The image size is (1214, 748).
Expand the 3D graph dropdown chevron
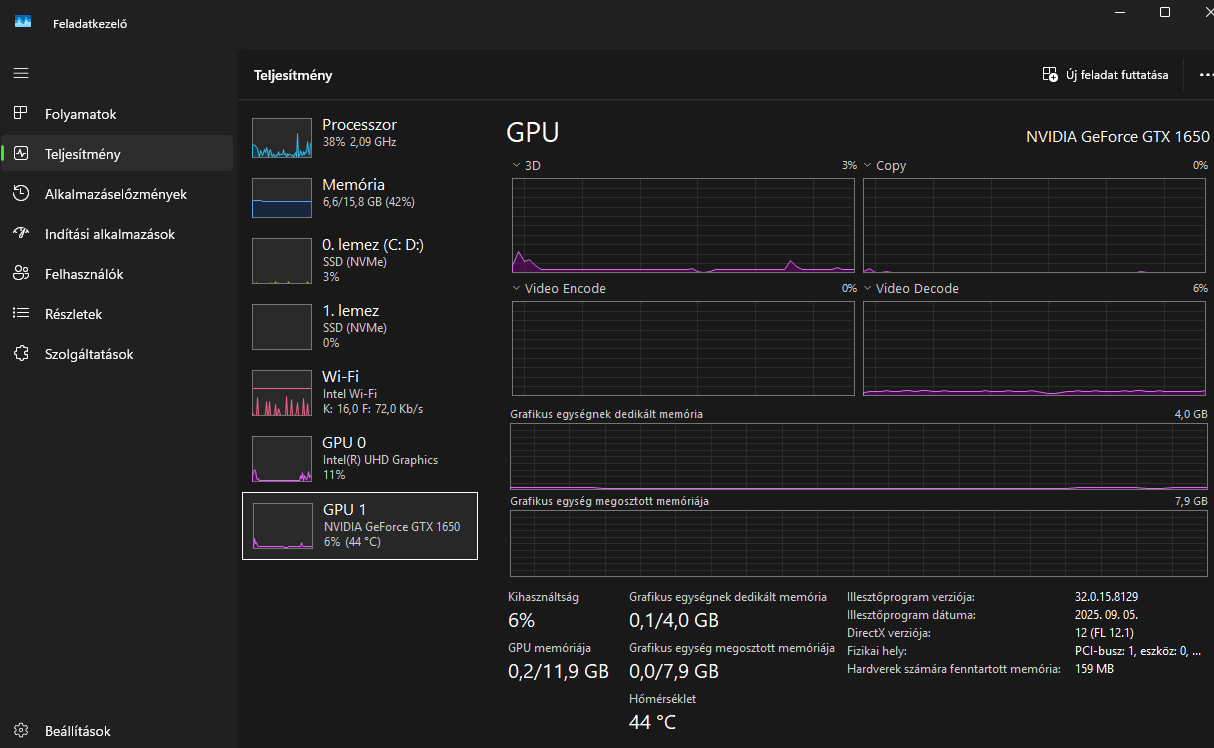coord(516,166)
